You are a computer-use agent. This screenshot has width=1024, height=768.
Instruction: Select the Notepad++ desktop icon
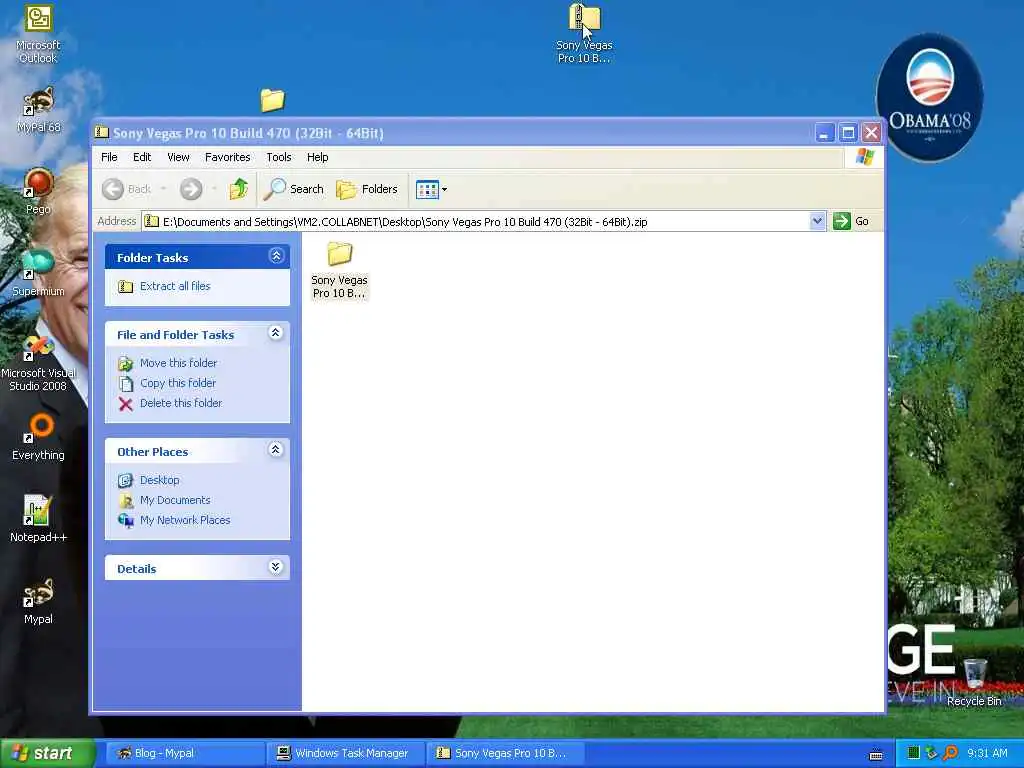(x=38, y=519)
